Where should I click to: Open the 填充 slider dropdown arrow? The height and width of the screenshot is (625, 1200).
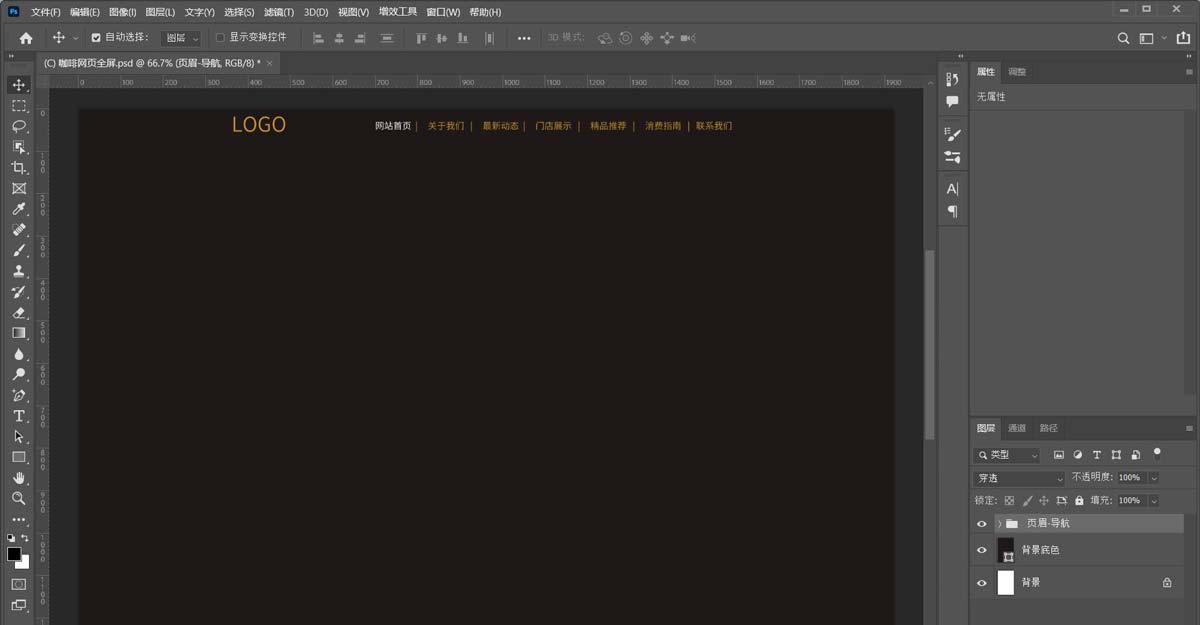[1154, 500]
